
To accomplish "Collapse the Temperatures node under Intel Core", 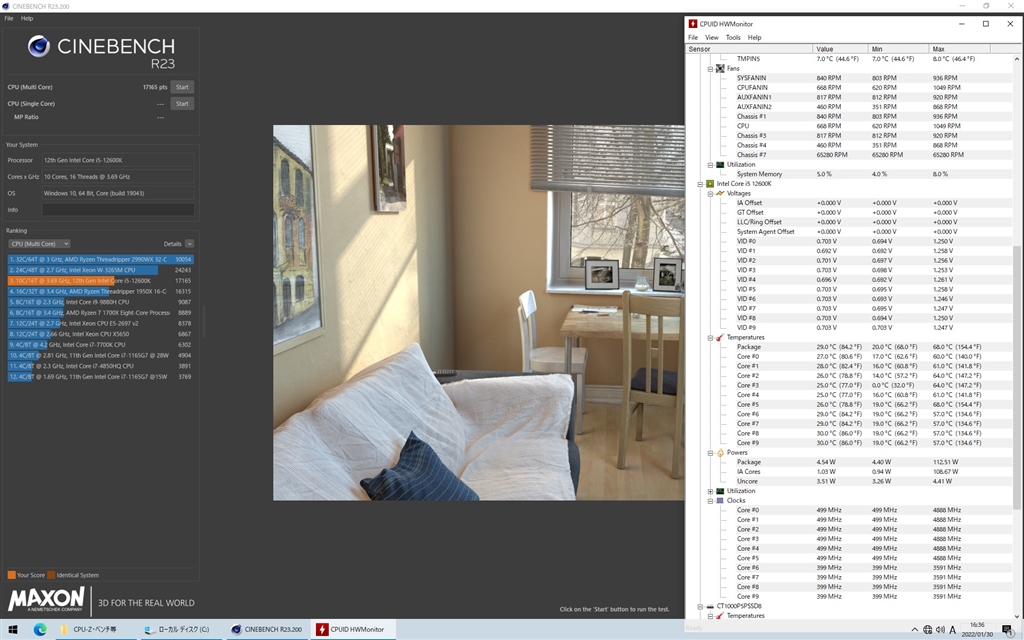I will point(711,338).
